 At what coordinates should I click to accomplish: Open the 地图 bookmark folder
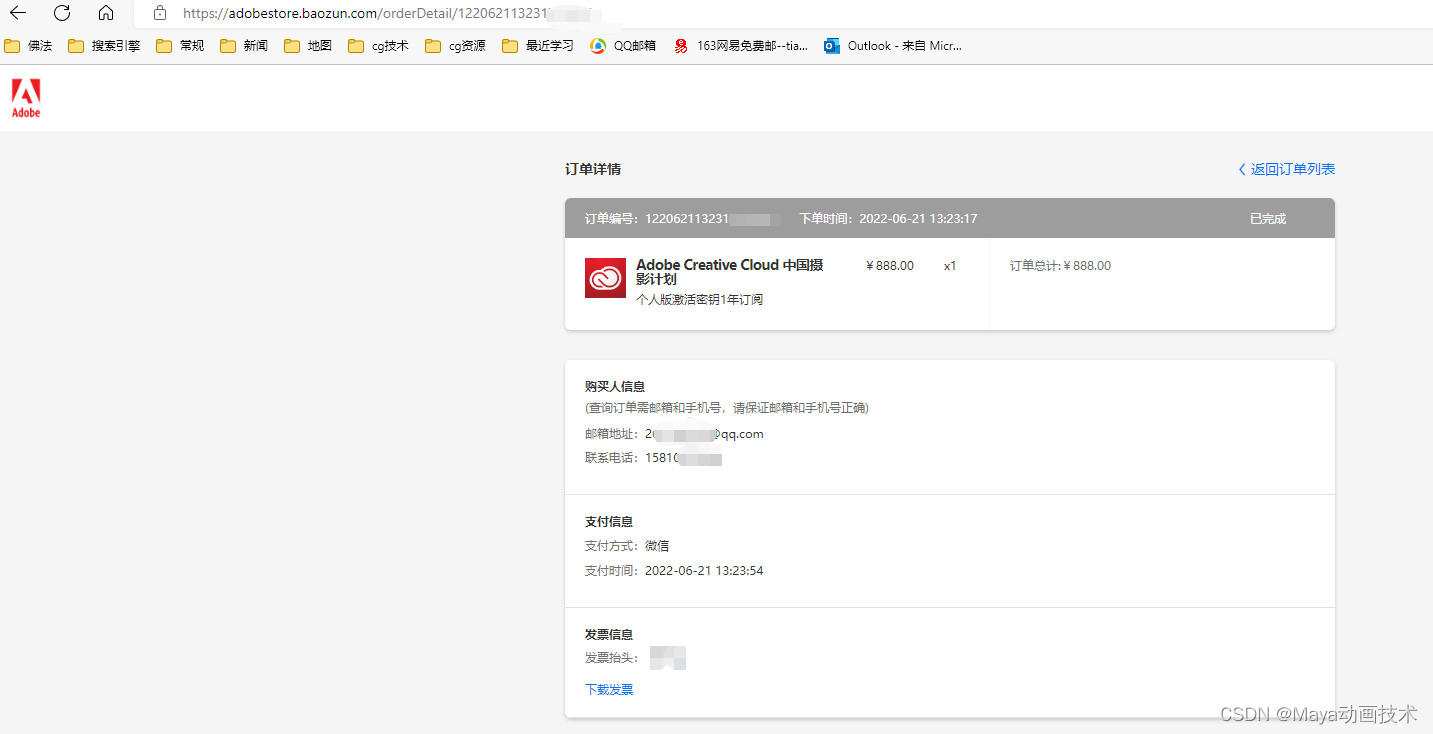coord(308,46)
